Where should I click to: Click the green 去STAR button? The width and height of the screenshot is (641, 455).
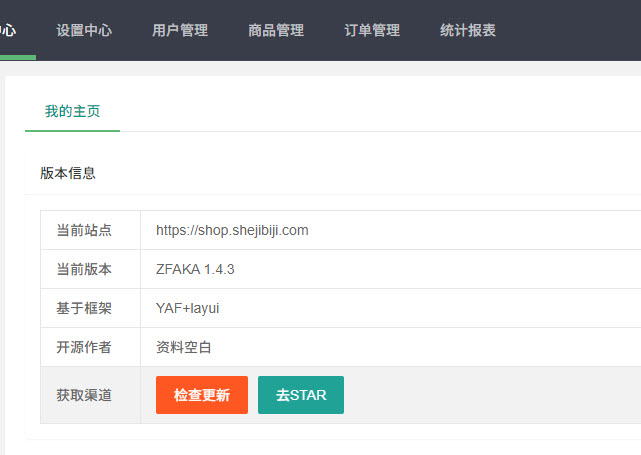301,395
